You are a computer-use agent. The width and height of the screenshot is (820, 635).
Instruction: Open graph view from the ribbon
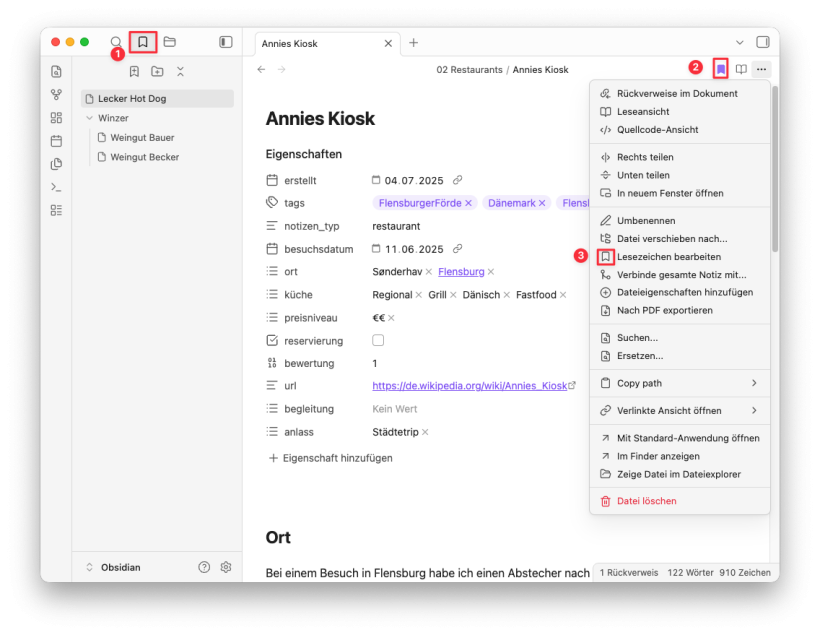56,95
